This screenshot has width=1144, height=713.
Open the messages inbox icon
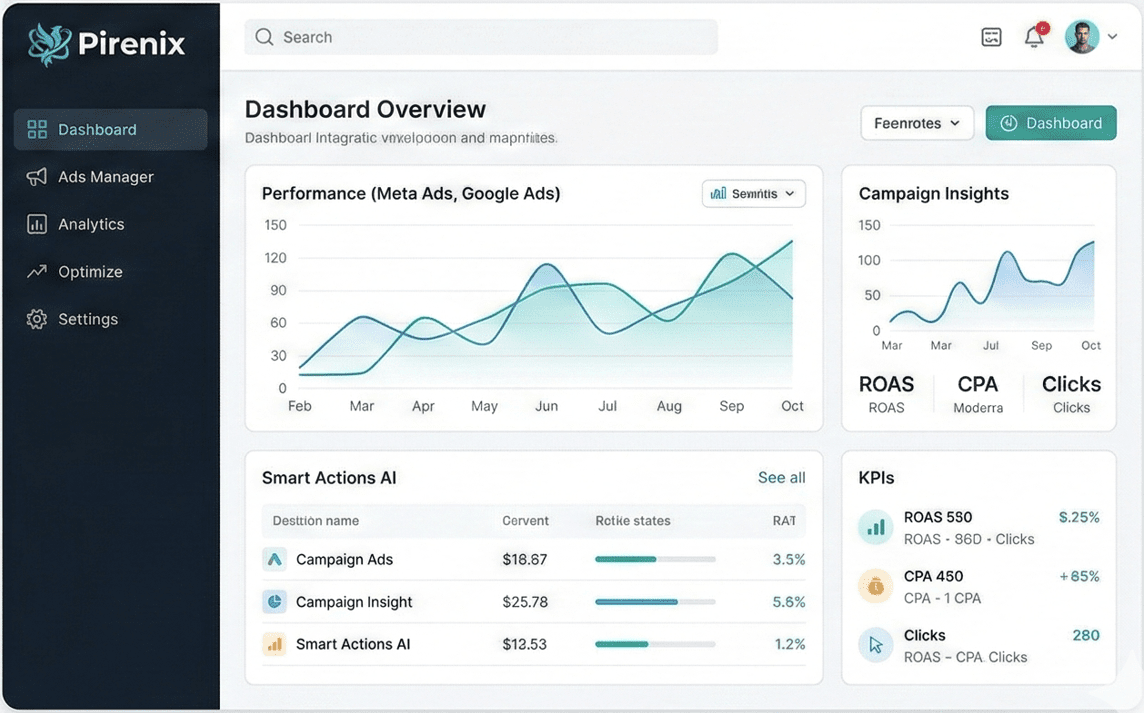(x=991, y=36)
